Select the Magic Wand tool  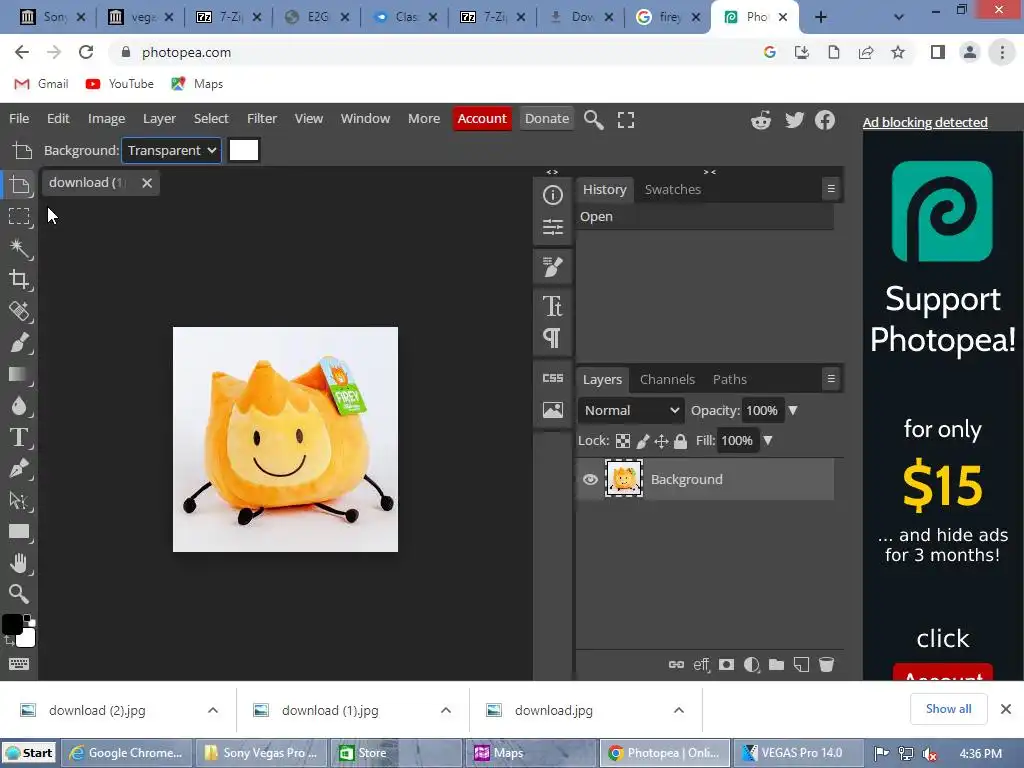click(x=19, y=248)
